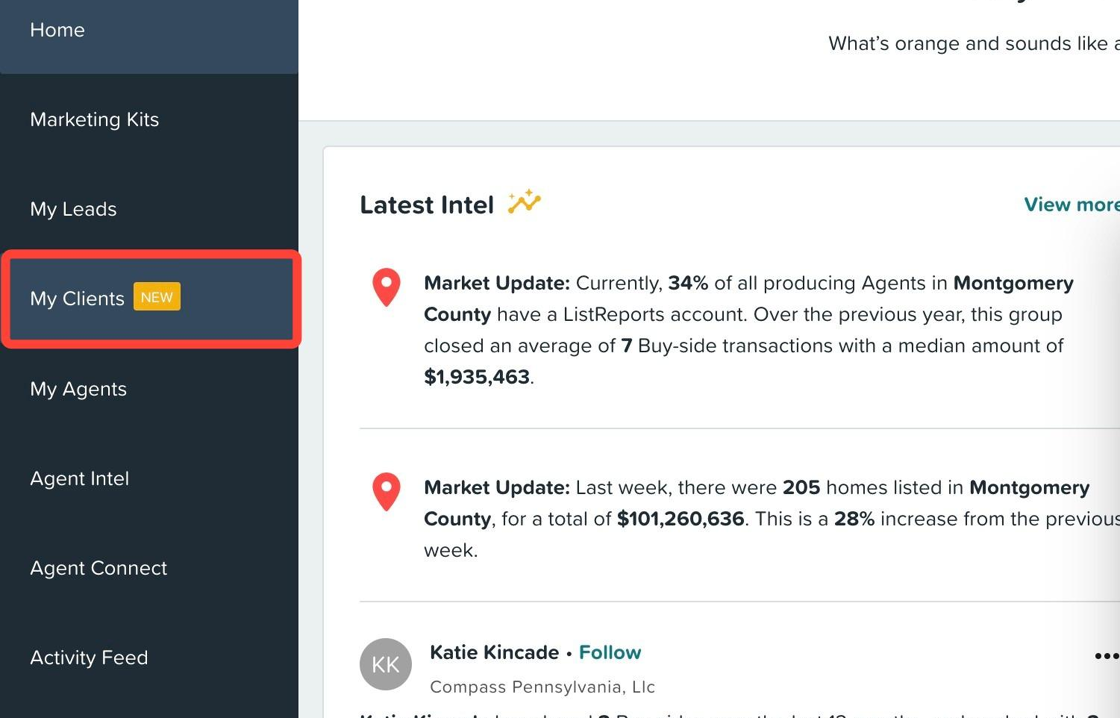The image size is (1120, 718).
Task: Follow Katie Kincade
Action: (x=610, y=652)
